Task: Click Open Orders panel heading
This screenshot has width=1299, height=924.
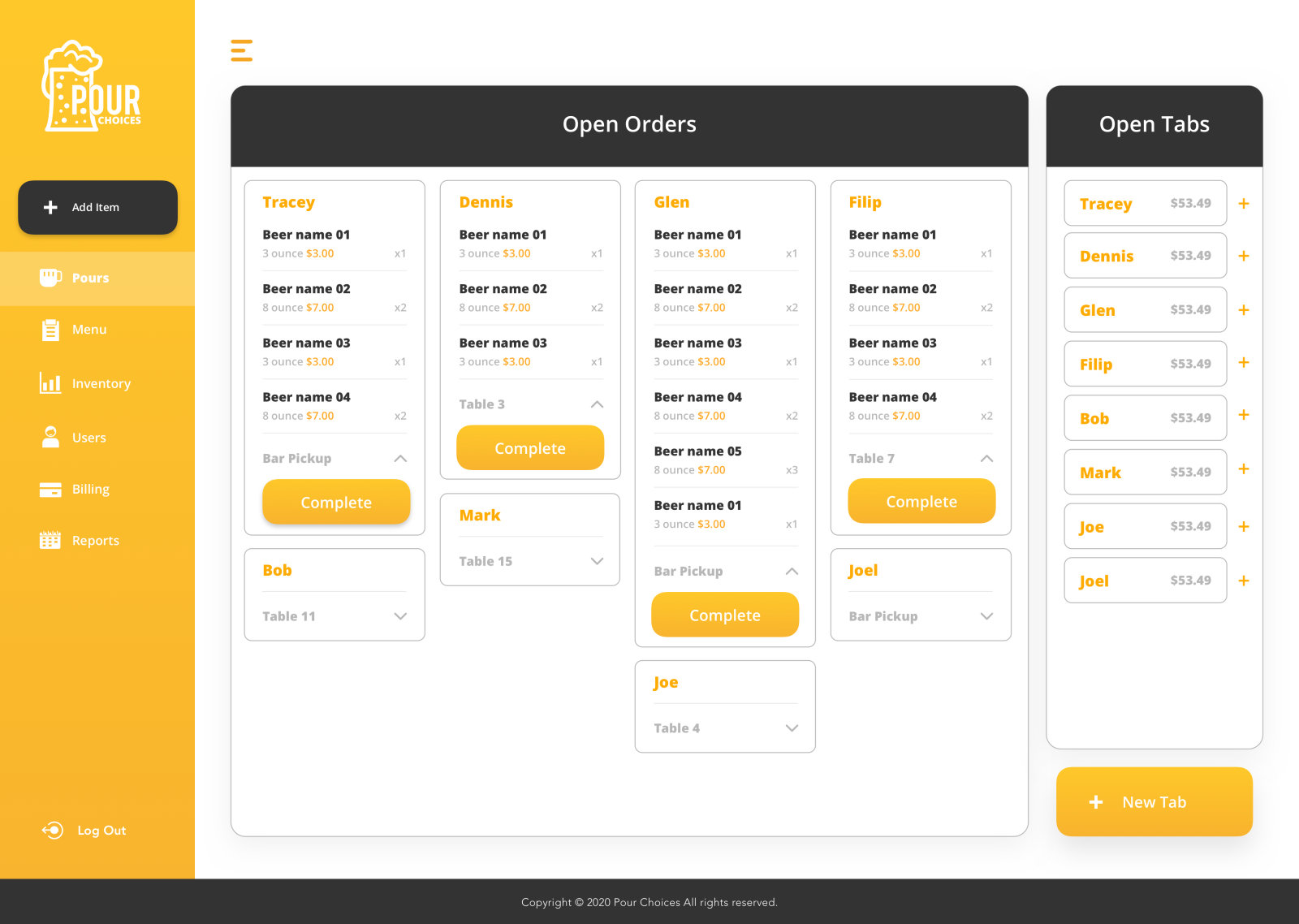Action: click(x=629, y=124)
